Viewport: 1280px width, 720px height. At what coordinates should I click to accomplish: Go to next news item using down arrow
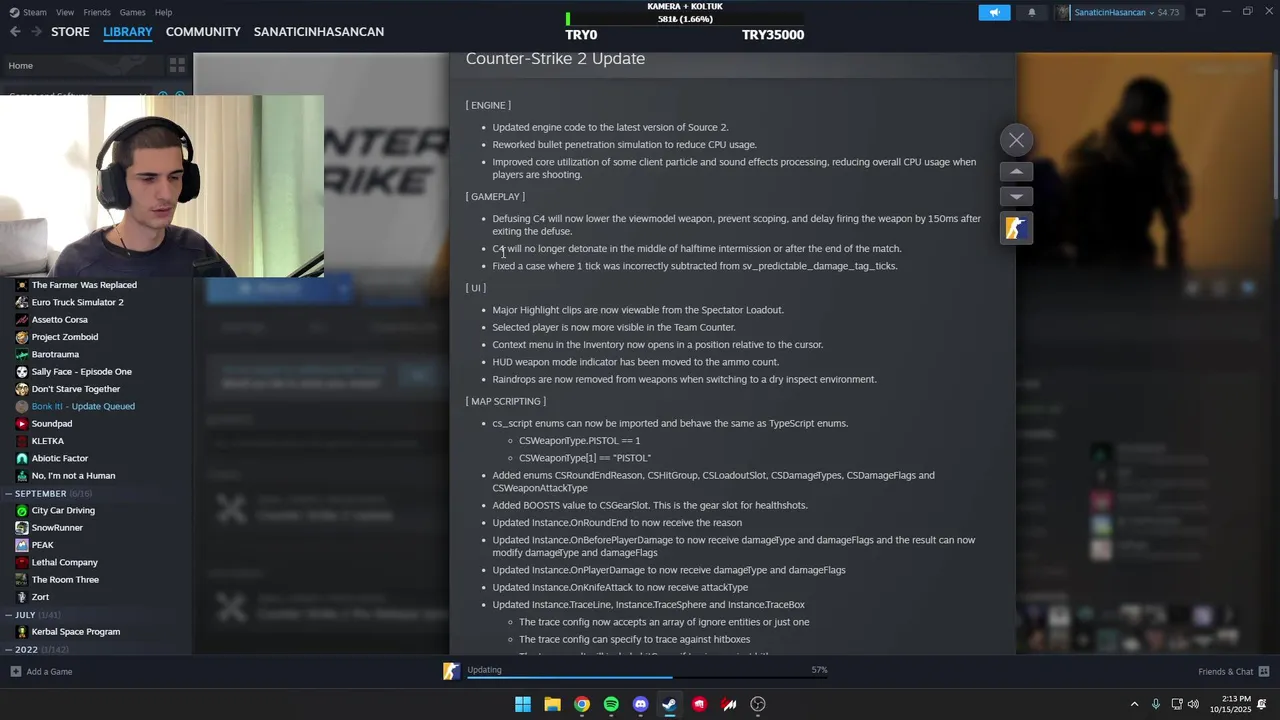pyautogui.click(x=1016, y=196)
